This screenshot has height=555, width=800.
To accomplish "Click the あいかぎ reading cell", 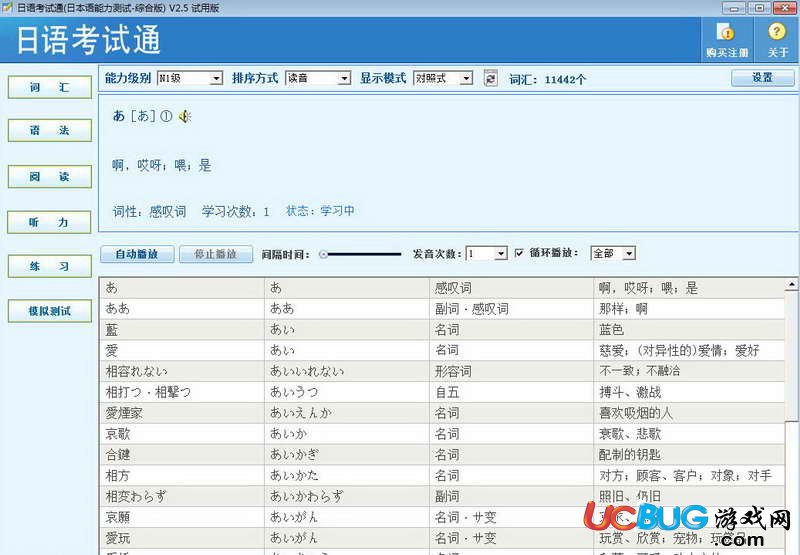I will tap(347, 455).
